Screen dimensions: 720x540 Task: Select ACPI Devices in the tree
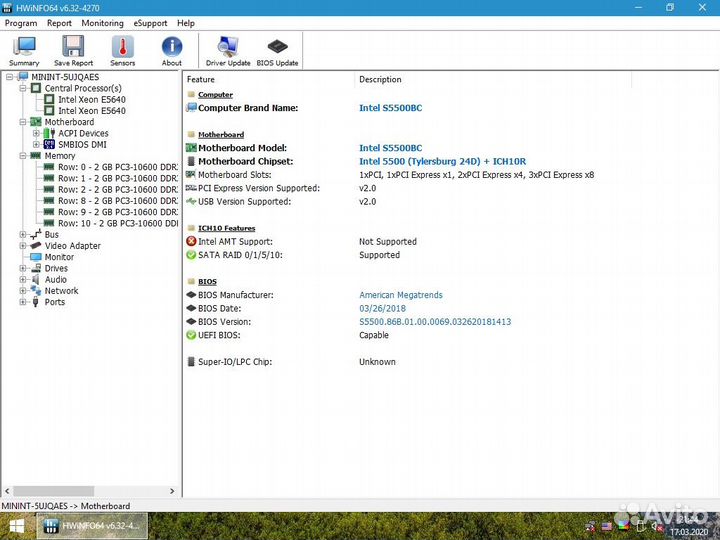pos(83,133)
